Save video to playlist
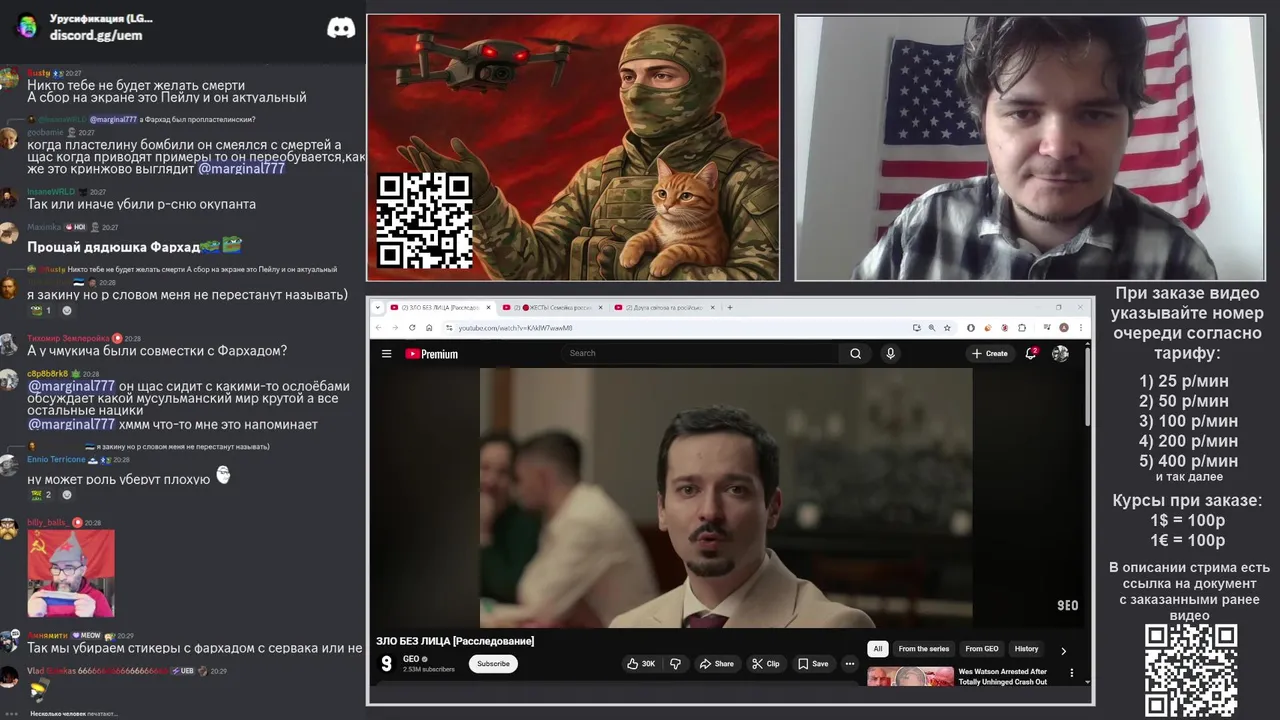The image size is (1280, 720). [x=813, y=663]
